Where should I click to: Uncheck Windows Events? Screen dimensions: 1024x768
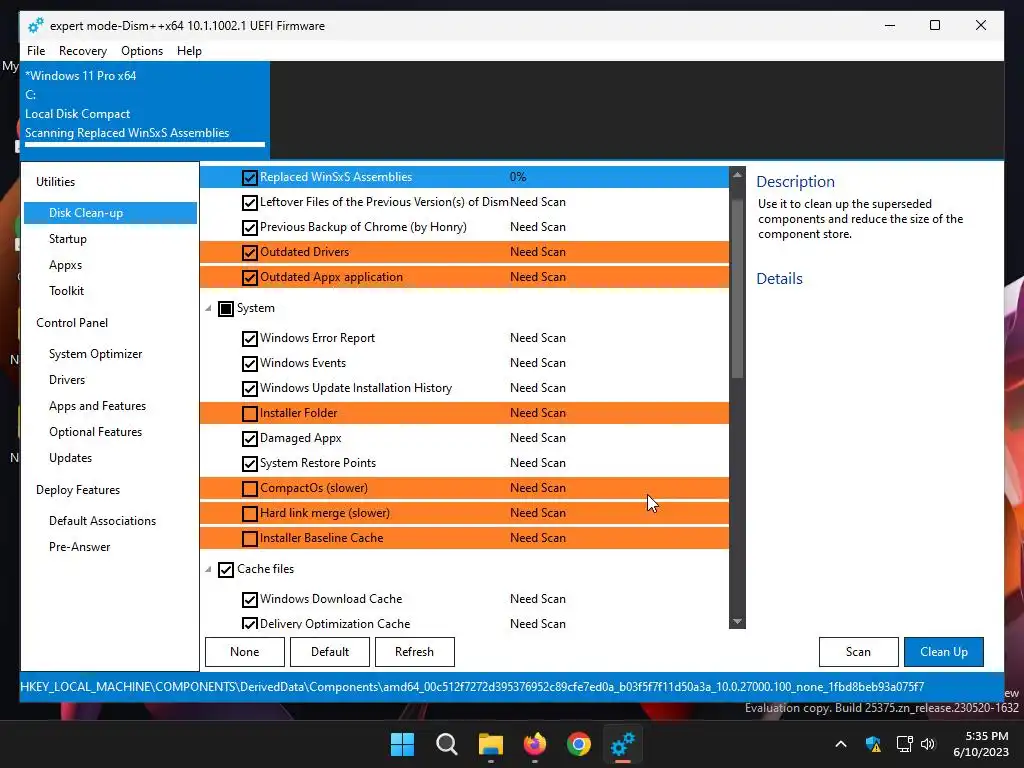(249, 363)
